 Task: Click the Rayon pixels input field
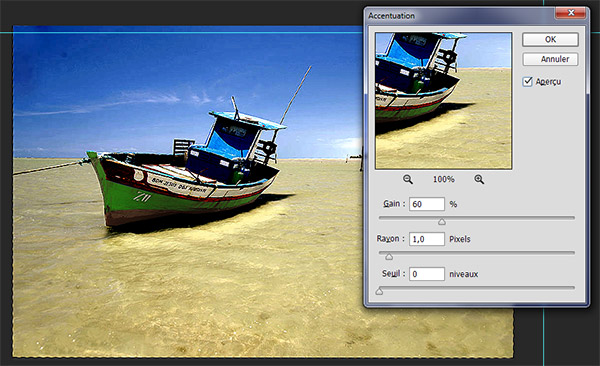[x=427, y=239]
